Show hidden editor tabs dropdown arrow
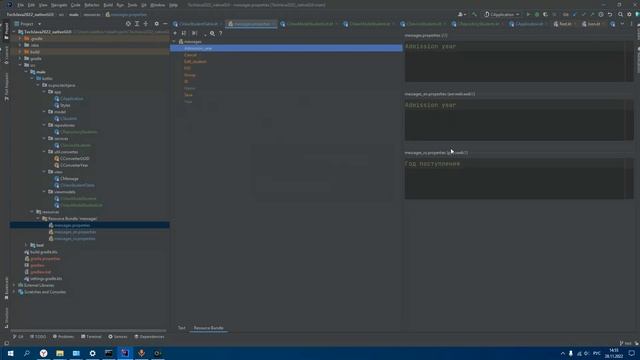This screenshot has width=640, height=360. pos(622,24)
